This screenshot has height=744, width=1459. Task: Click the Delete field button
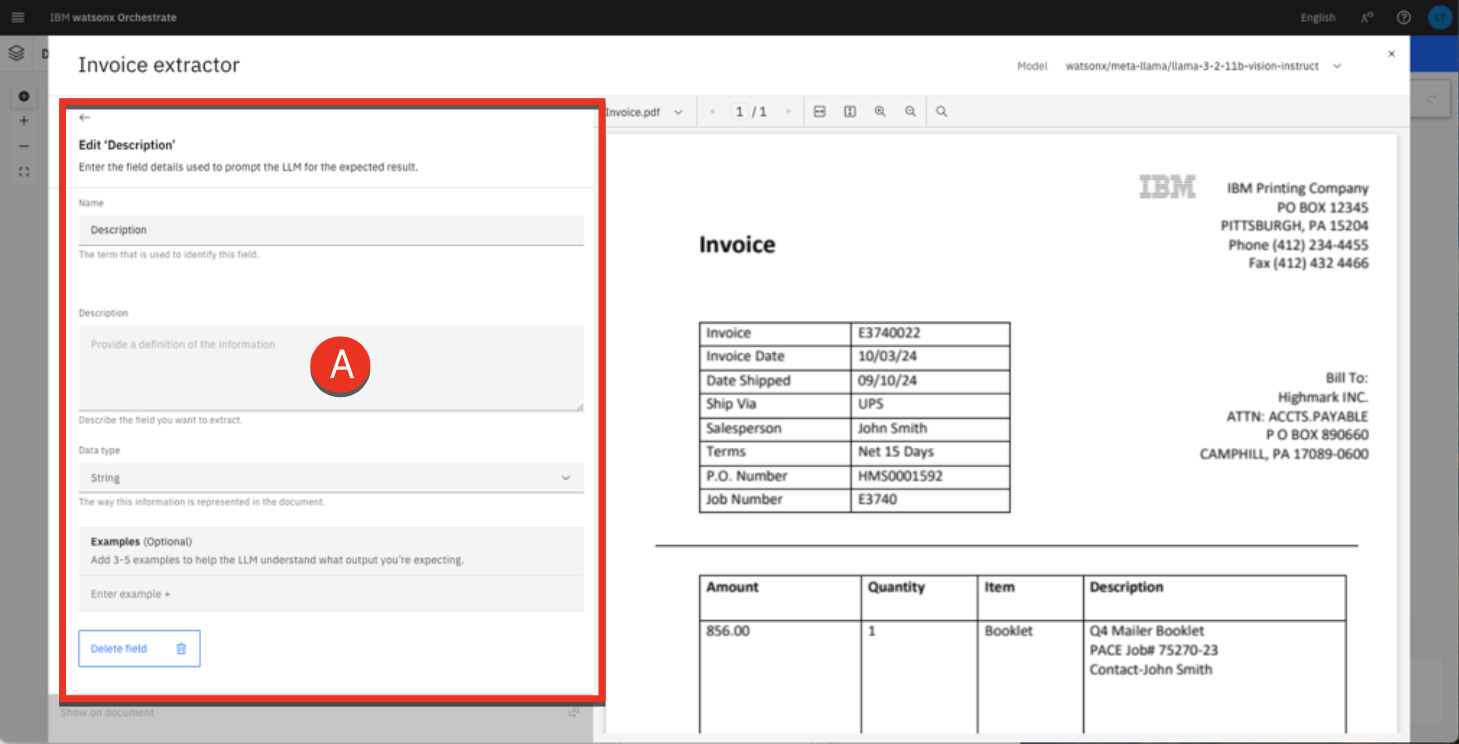click(139, 649)
